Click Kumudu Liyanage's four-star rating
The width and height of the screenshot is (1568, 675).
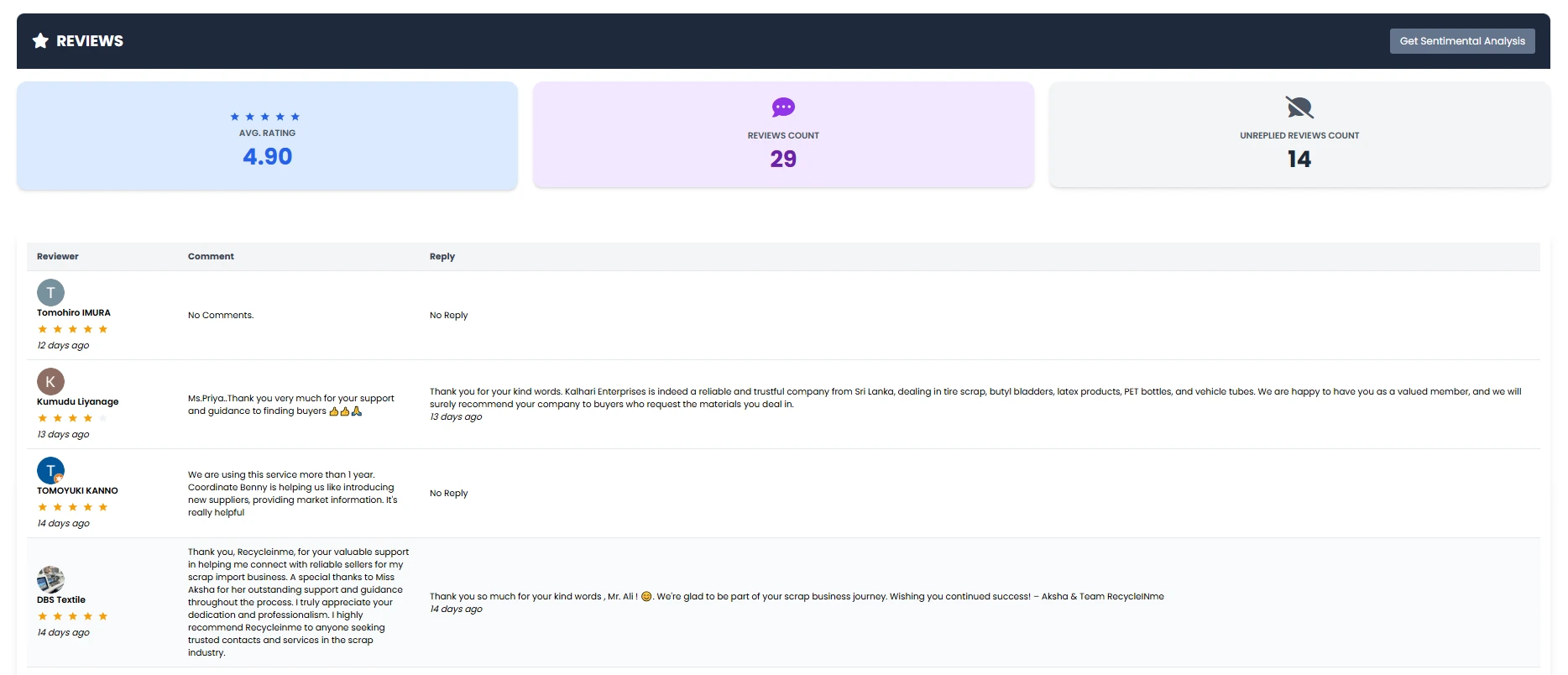(x=72, y=418)
